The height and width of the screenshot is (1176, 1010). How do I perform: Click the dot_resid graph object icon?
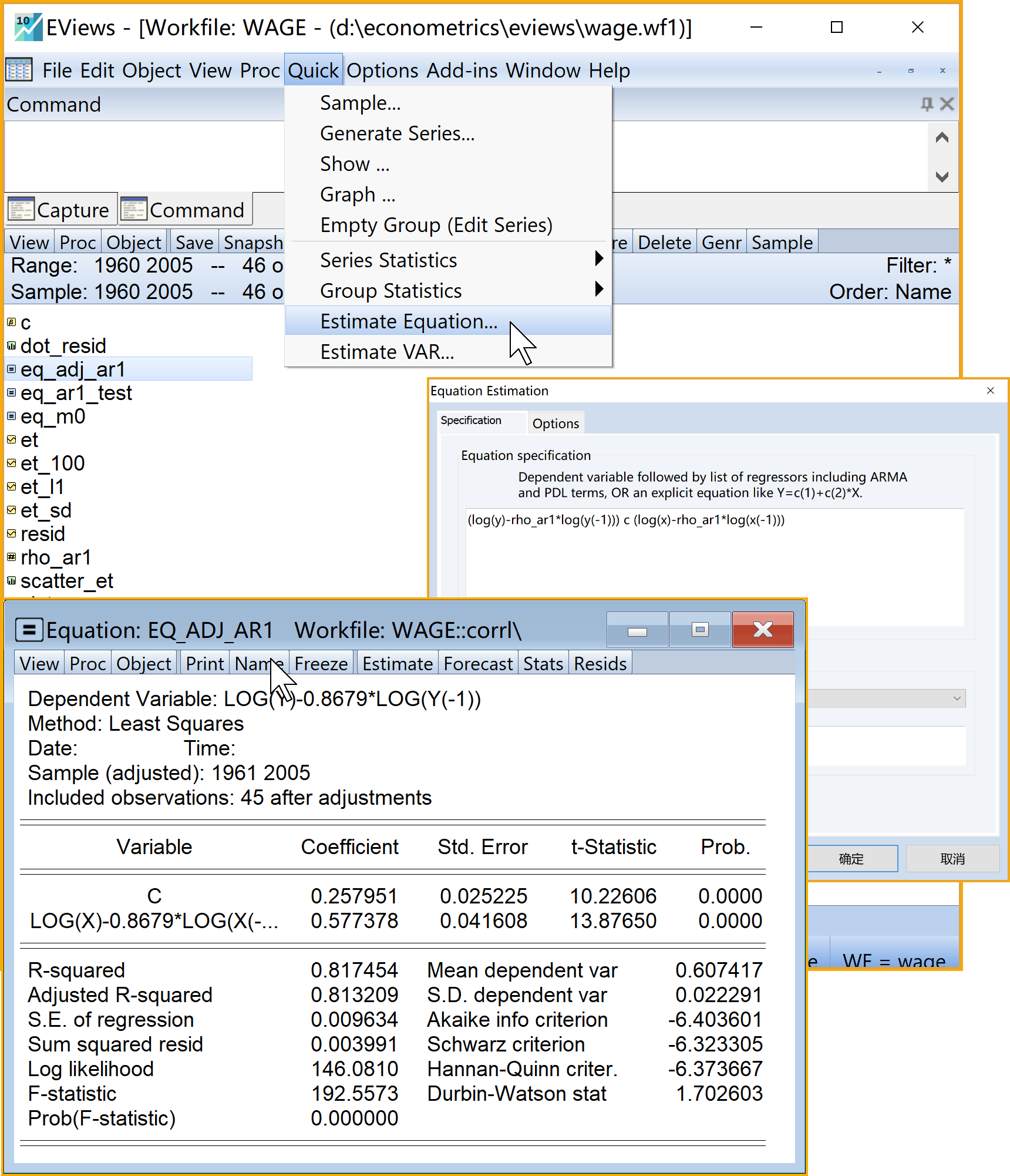tap(11, 346)
